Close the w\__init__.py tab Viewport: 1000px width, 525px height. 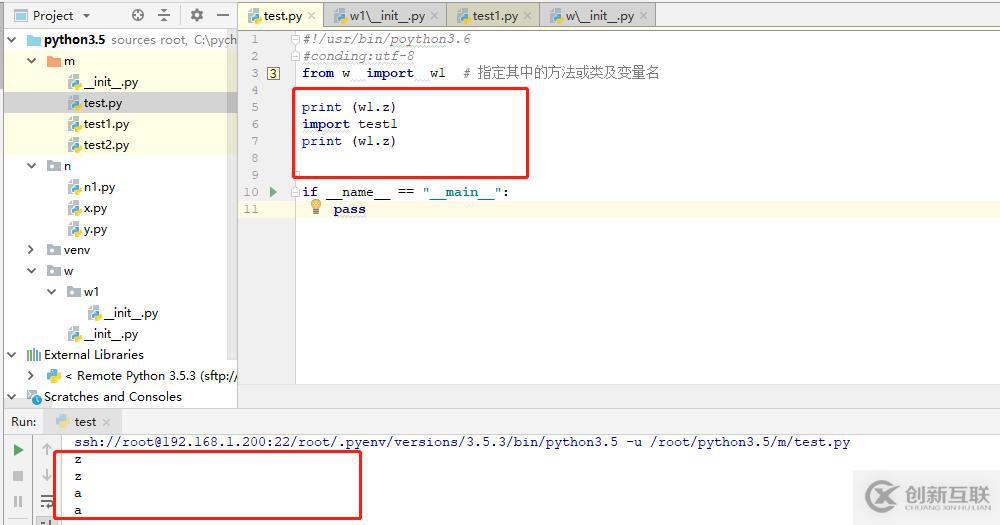(643, 16)
